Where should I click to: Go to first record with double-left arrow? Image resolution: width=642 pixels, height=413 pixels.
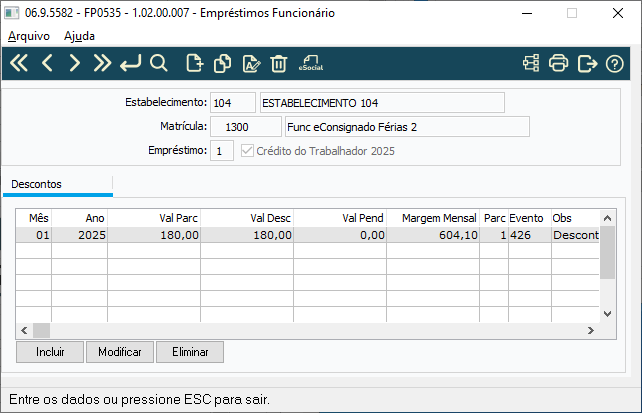tap(19, 63)
